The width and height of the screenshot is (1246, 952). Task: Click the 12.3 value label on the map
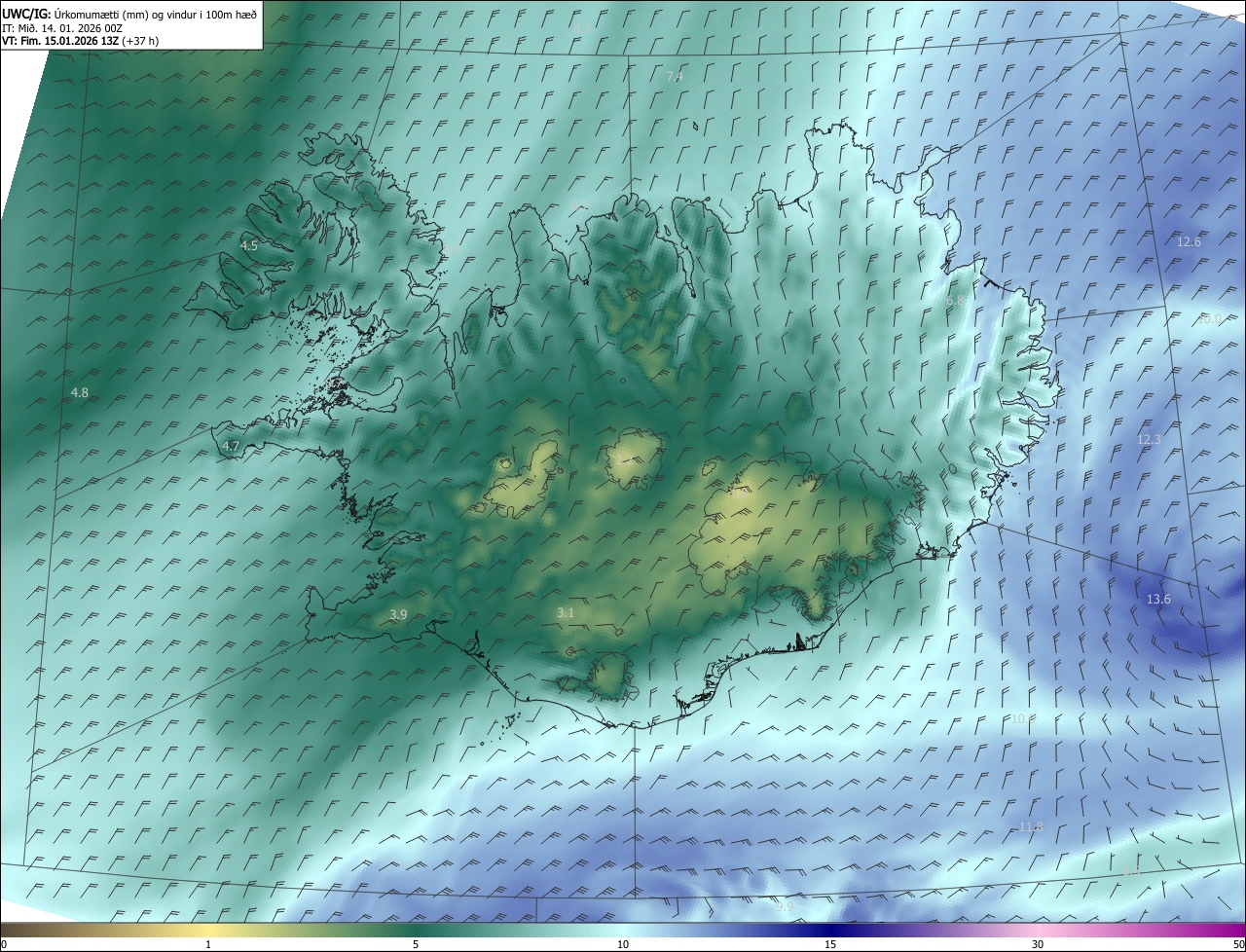click(x=1149, y=440)
